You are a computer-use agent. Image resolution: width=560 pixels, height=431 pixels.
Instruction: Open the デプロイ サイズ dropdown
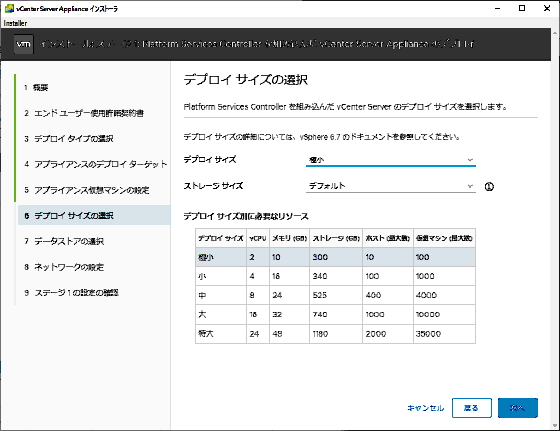[391, 160]
